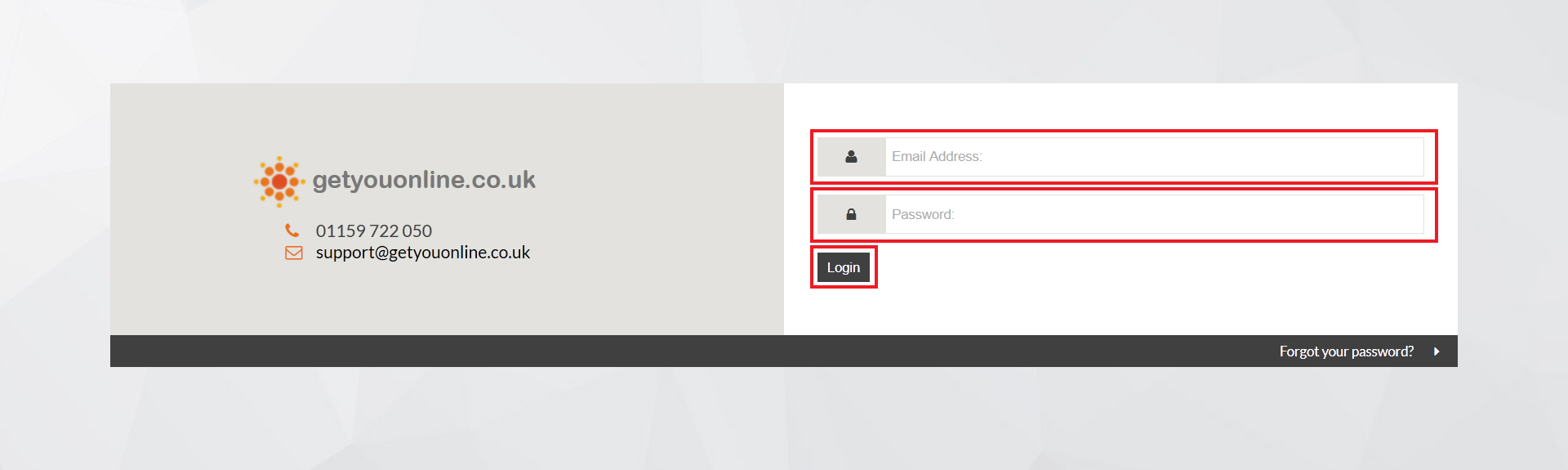The width and height of the screenshot is (1568, 470).
Task: Click the polygon background above the login panel
Action: (x=784, y=41)
